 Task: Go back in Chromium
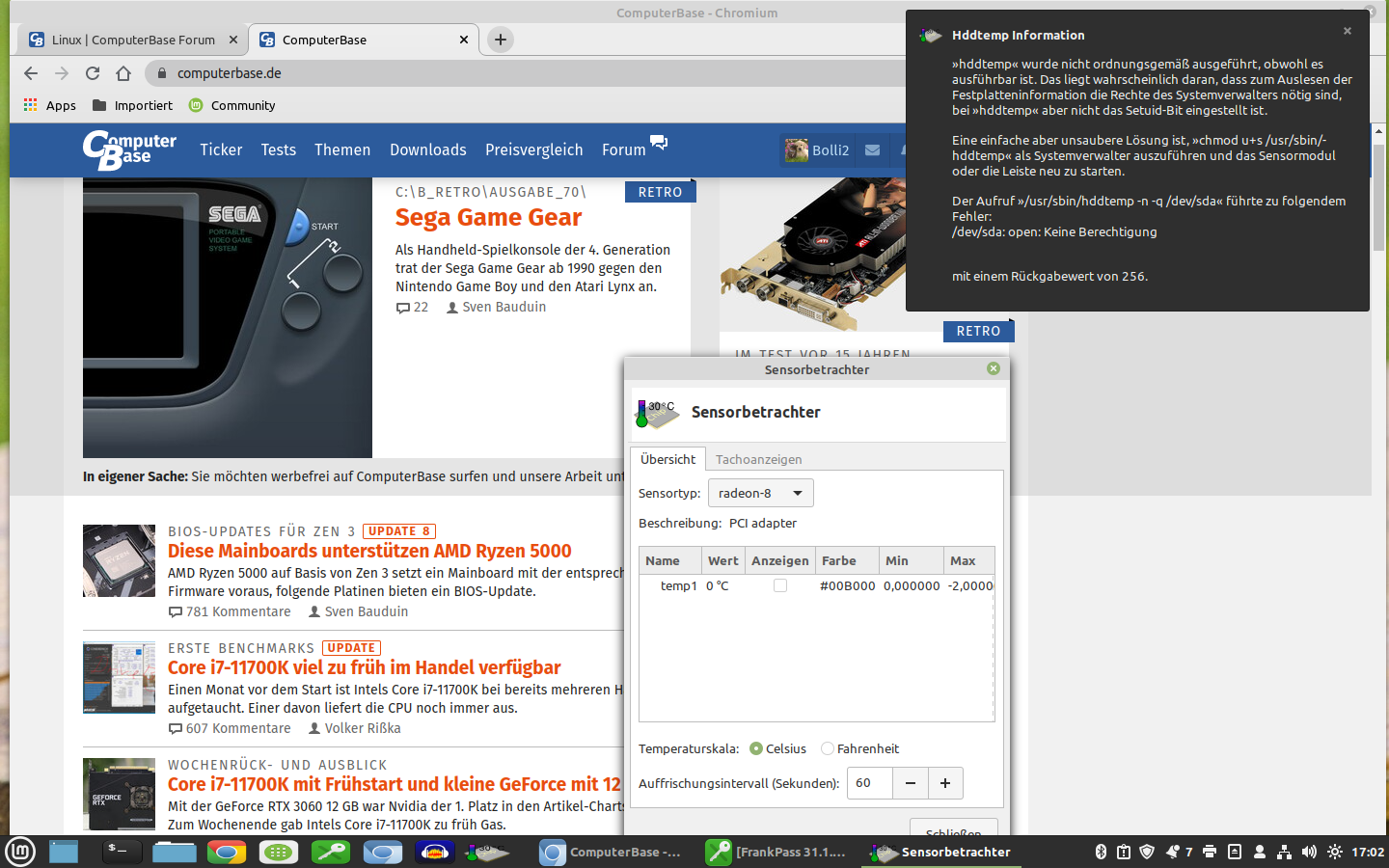31,73
